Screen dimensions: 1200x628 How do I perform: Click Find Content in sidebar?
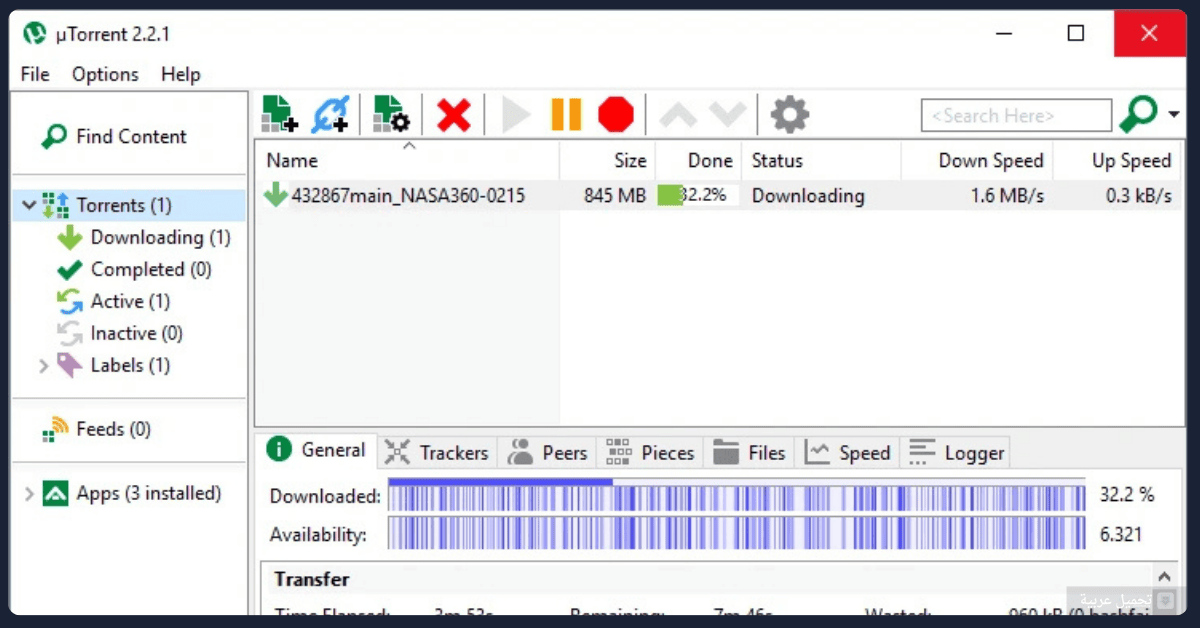pyautogui.click(x=131, y=136)
